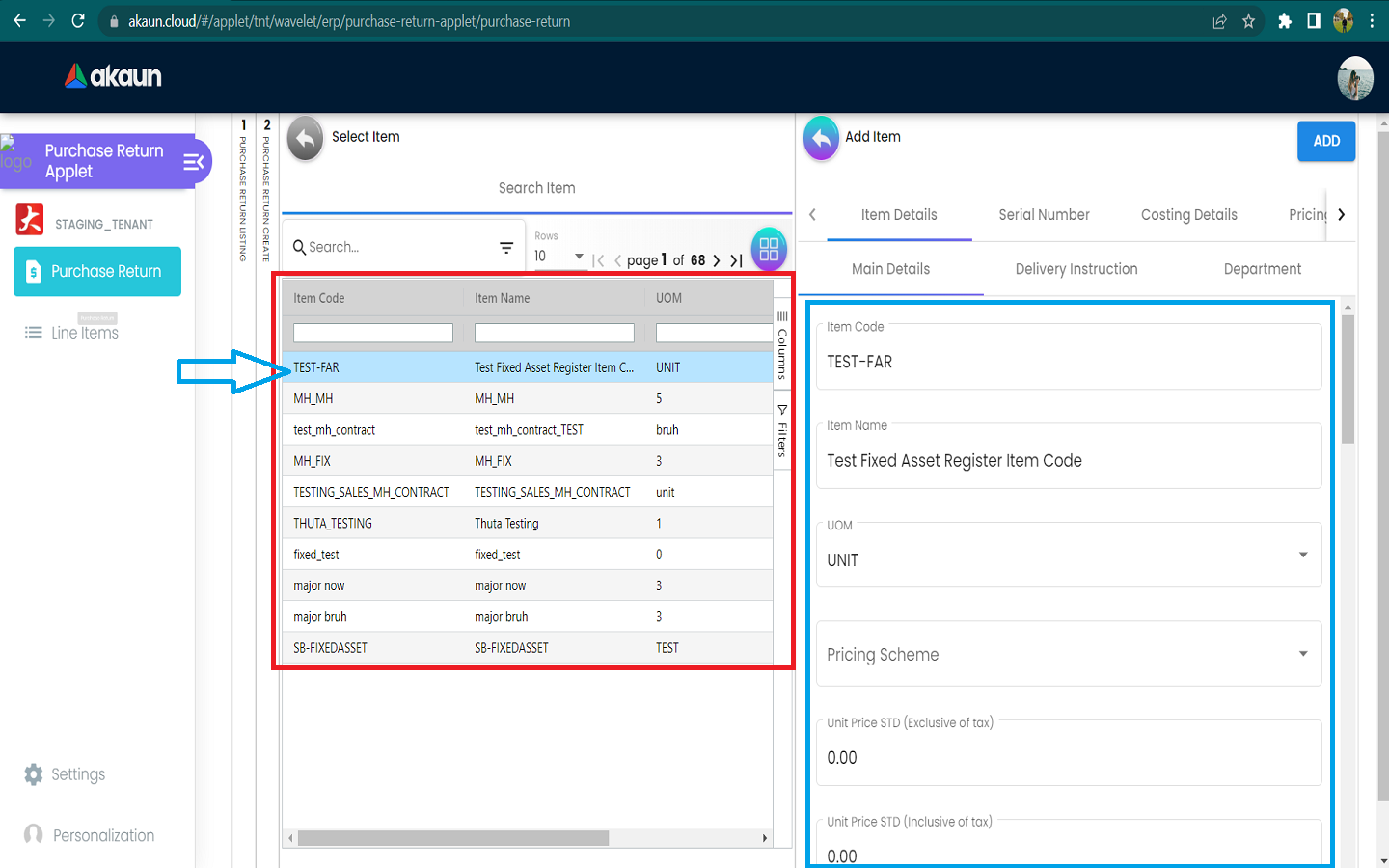
Task: Open the user profile avatar in header
Action: click(x=1354, y=78)
